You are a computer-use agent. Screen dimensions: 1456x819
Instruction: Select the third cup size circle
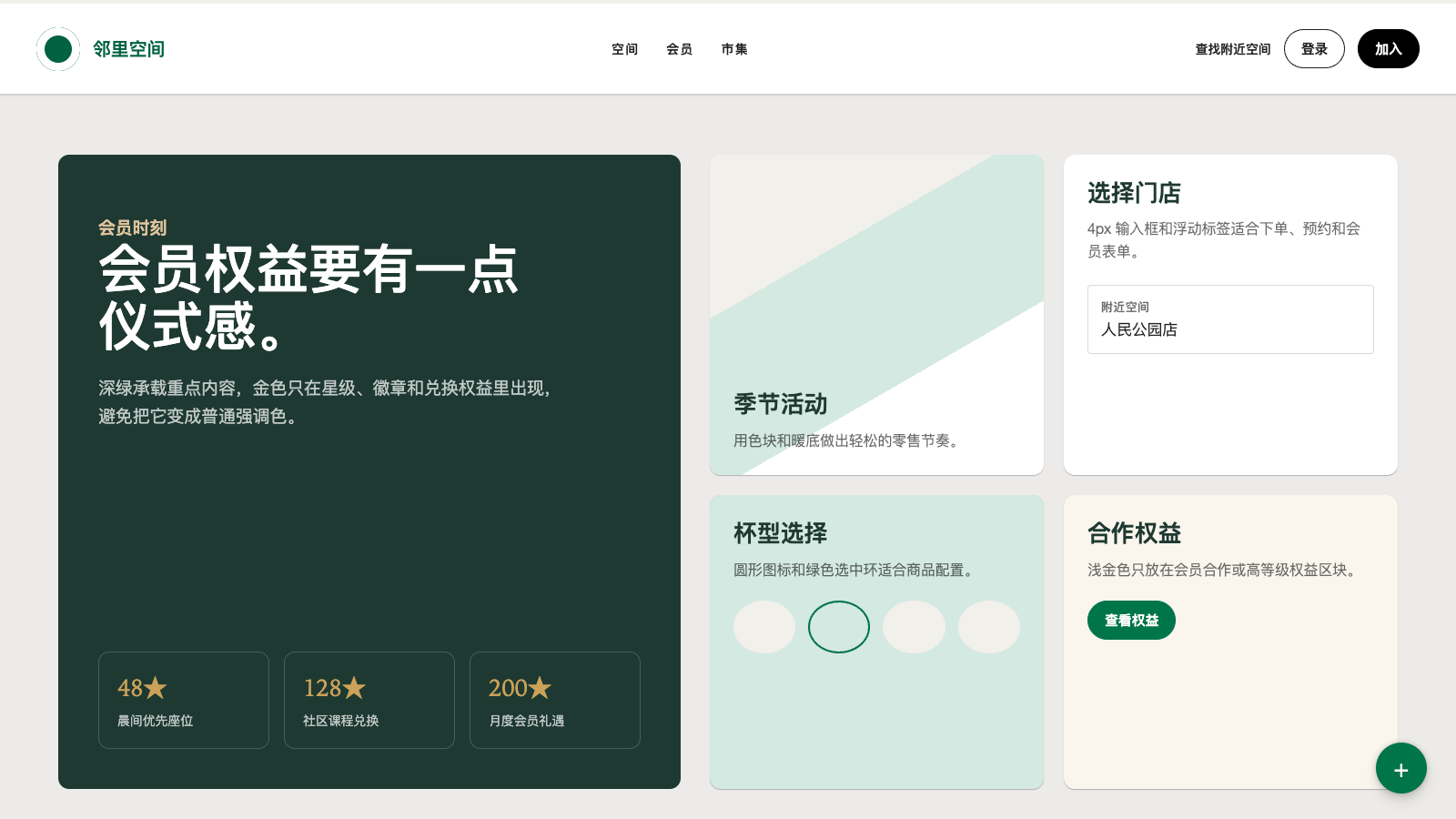click(914, 627)
